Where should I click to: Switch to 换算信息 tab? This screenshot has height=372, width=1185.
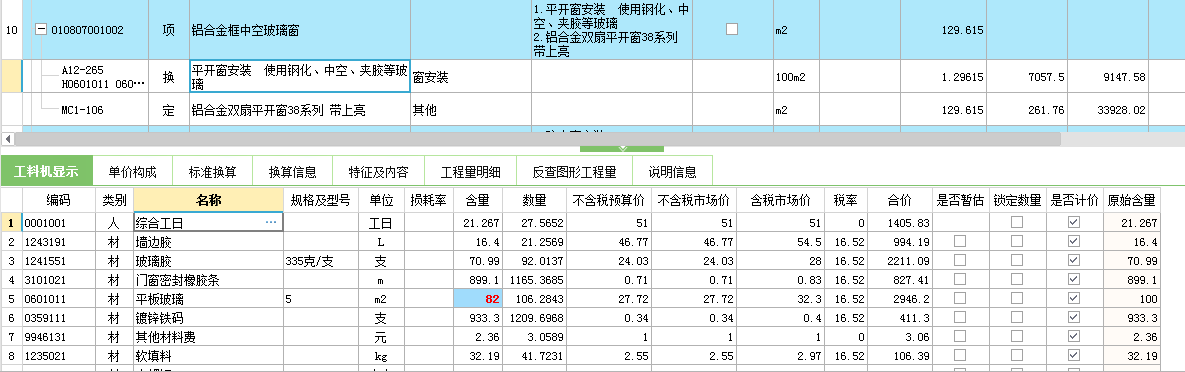click(x=292, y=172)
